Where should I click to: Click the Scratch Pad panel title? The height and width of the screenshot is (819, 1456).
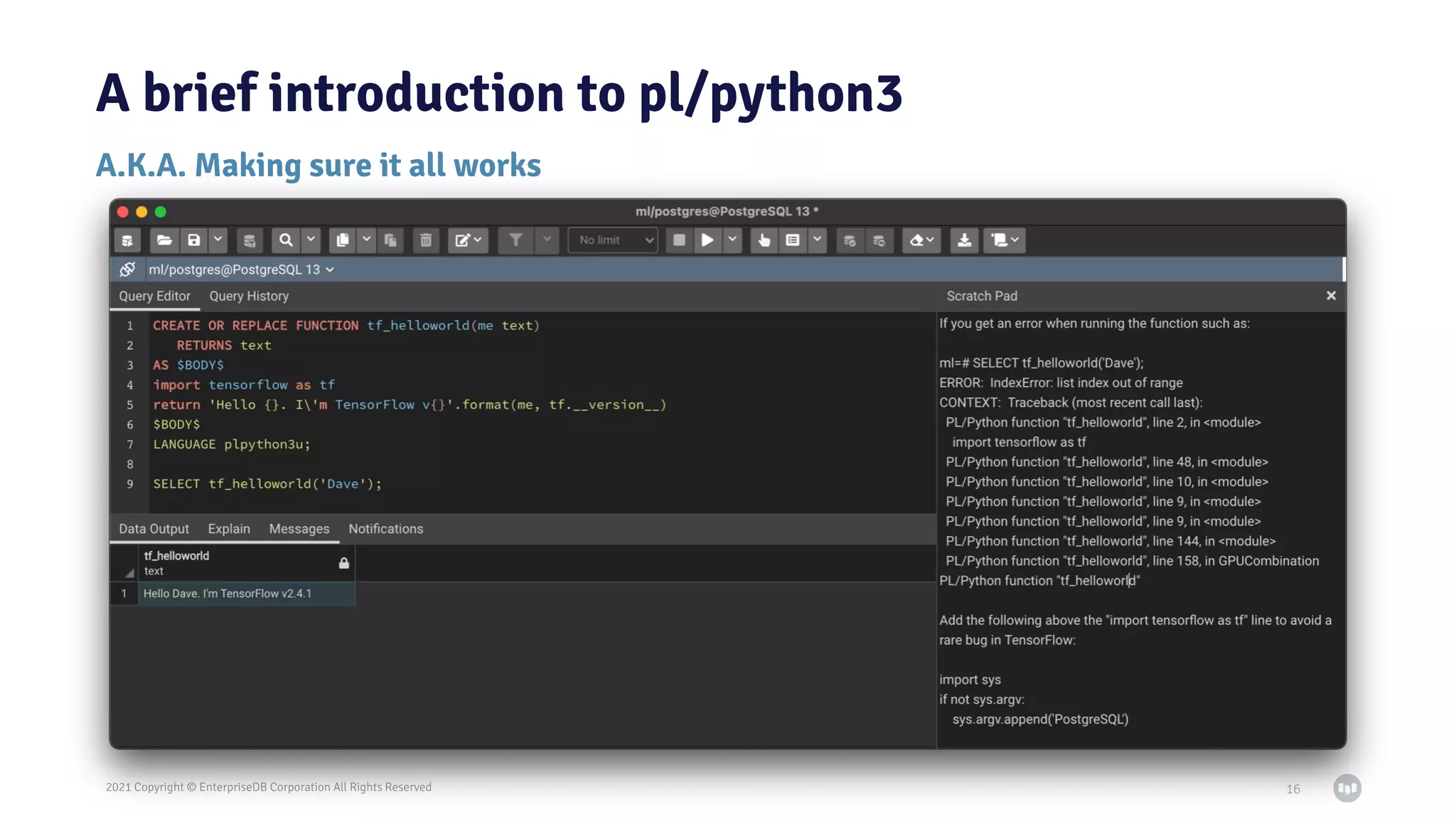[982, 296]
